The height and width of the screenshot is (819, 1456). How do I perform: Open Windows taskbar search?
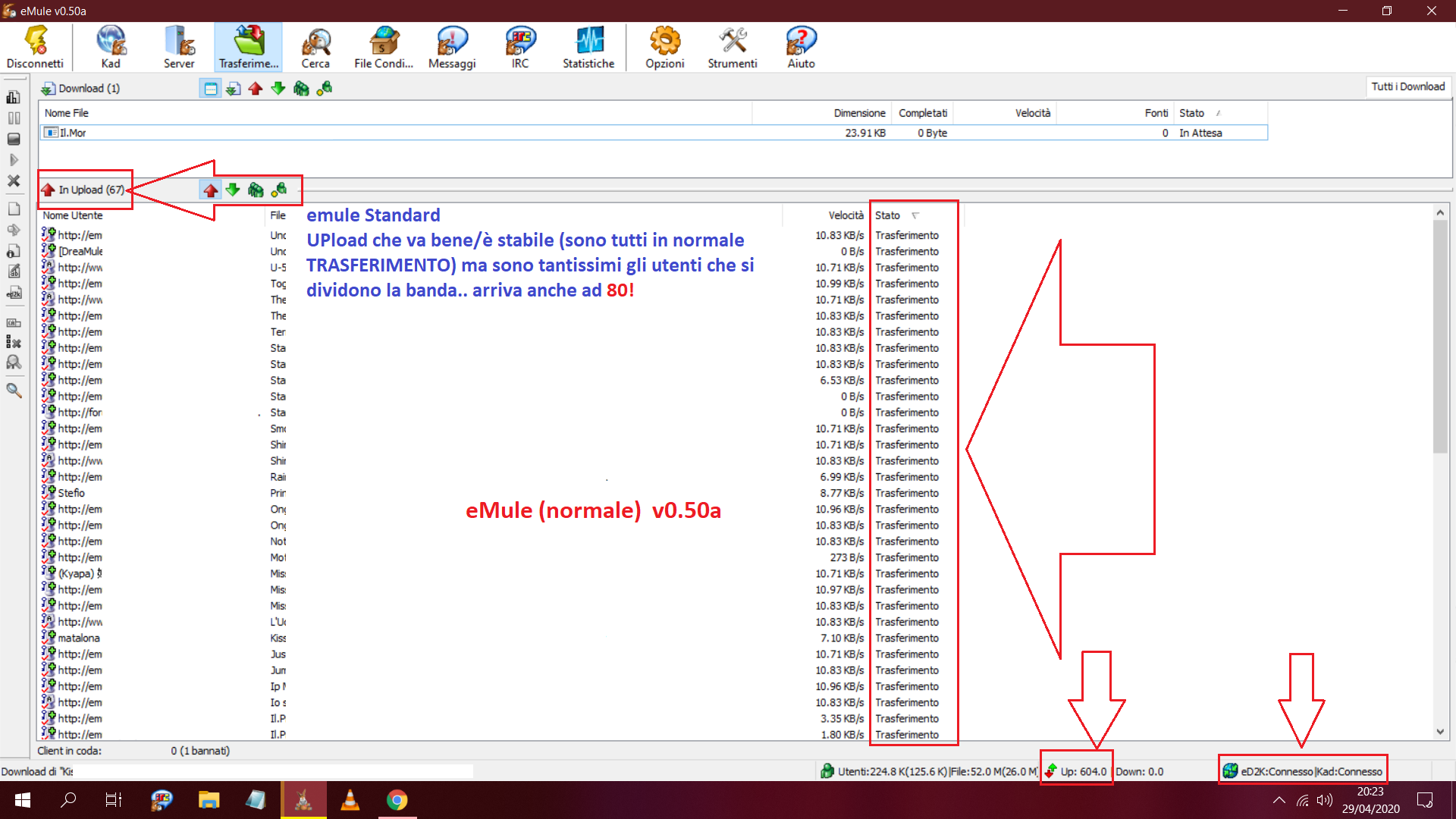pyautogui.click(x=68, y=800)
